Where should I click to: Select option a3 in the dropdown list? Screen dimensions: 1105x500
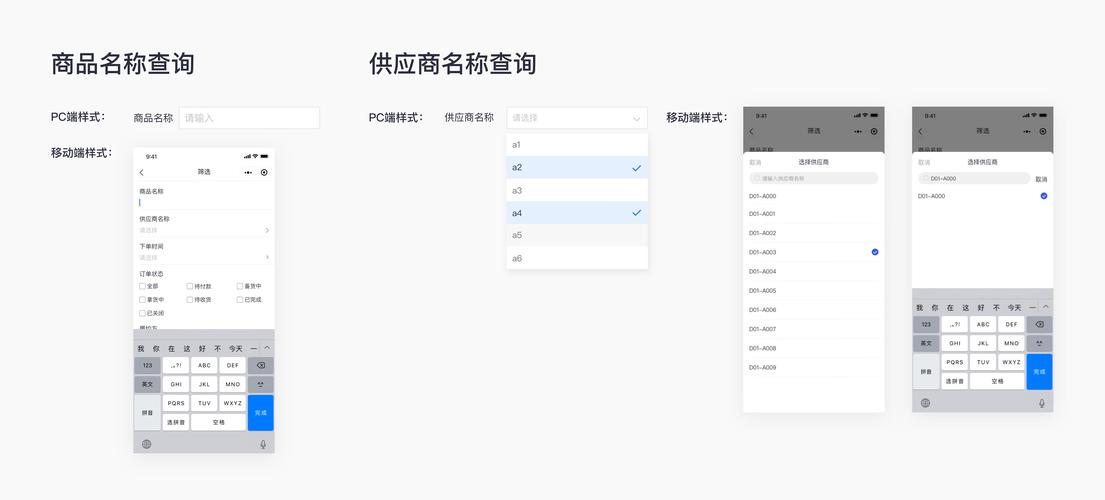tap(577, 190)
